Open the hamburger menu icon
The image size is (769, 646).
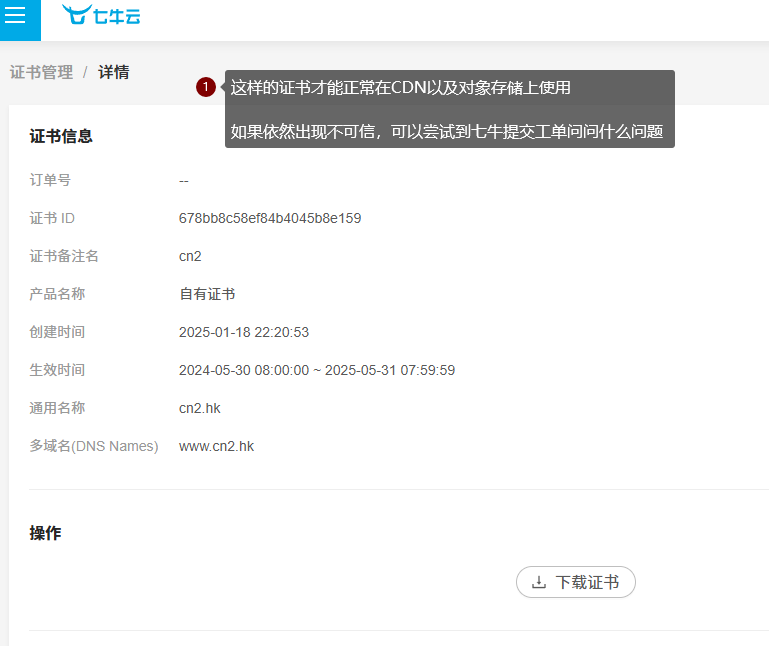tap(15, 15)
